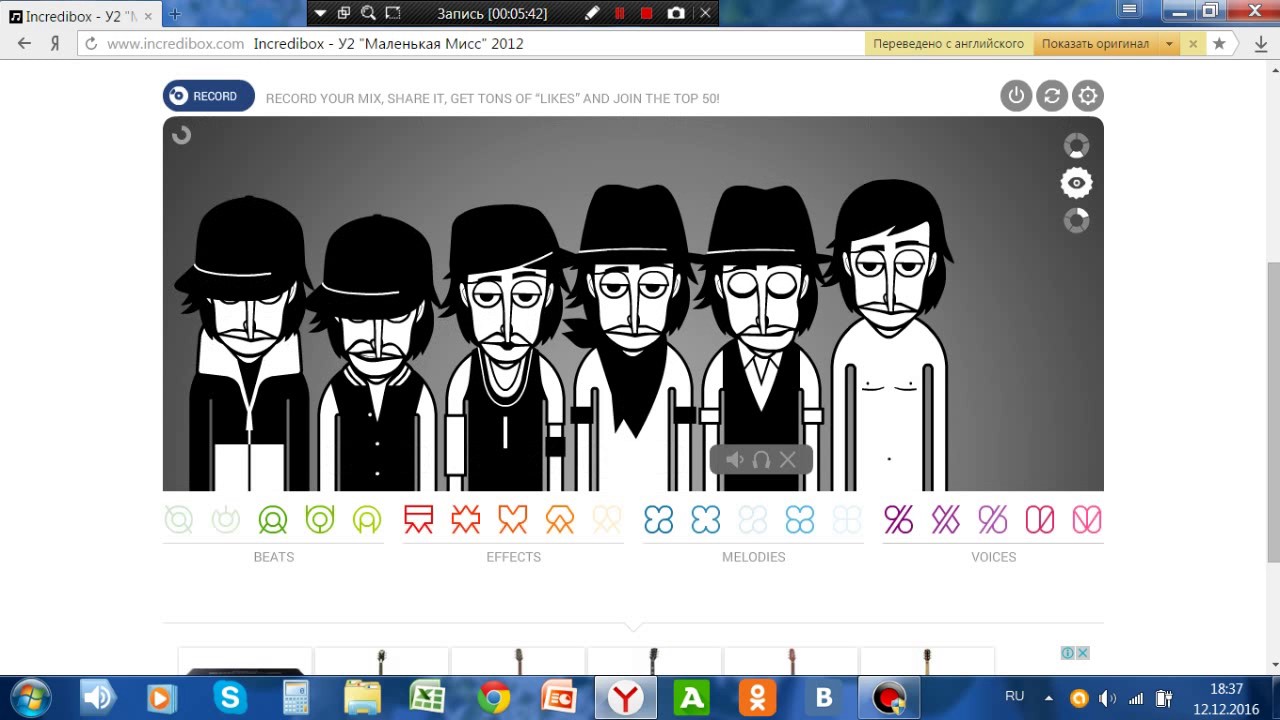
Task: Select the second purple Voices icon
Action: 946,520
